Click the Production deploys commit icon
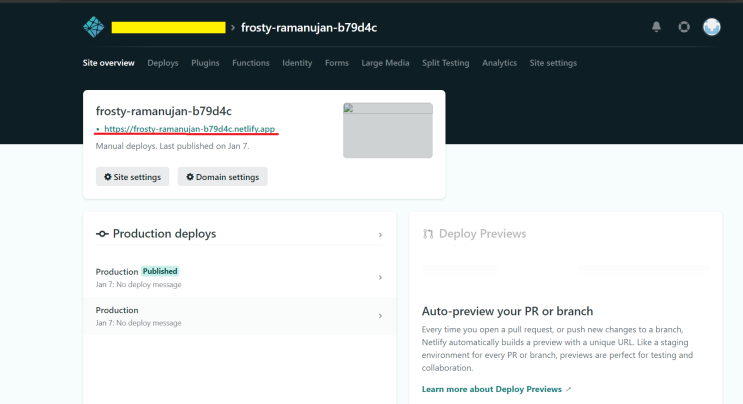The image size is (743, 404). tap(102, 234)
